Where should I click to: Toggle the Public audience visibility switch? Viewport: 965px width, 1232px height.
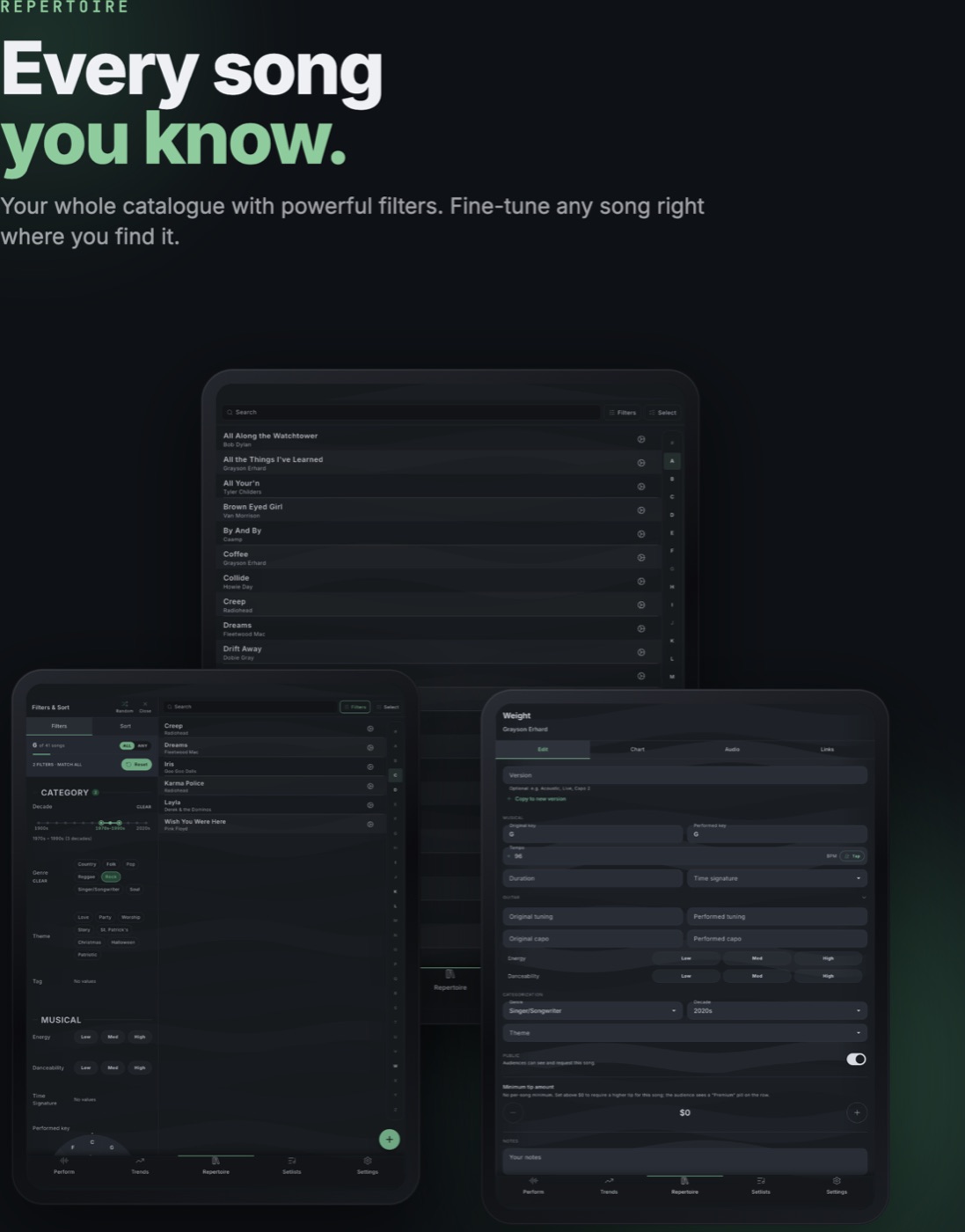click(856, 1060)
